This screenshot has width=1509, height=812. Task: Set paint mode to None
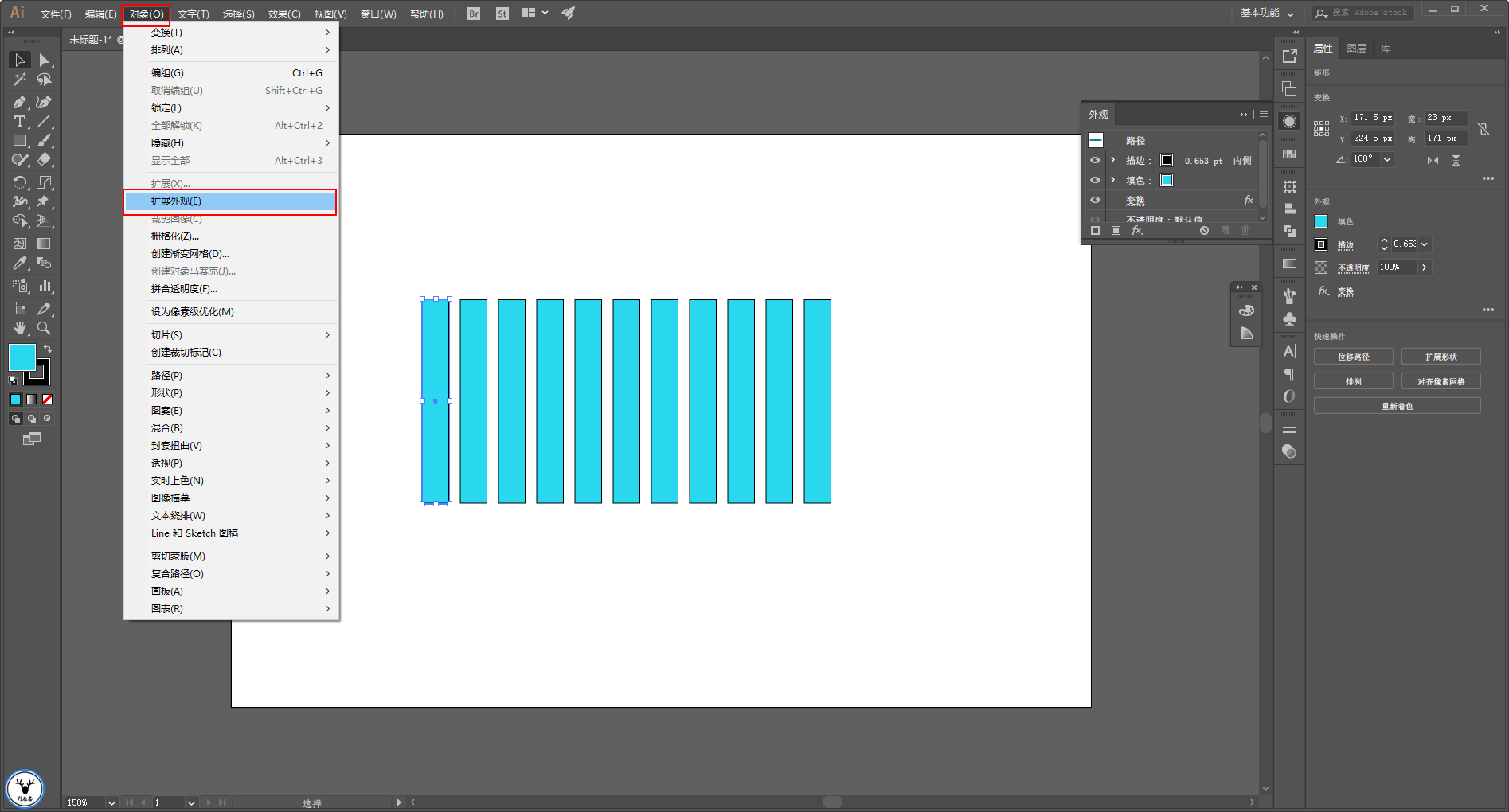click(48, 399)
